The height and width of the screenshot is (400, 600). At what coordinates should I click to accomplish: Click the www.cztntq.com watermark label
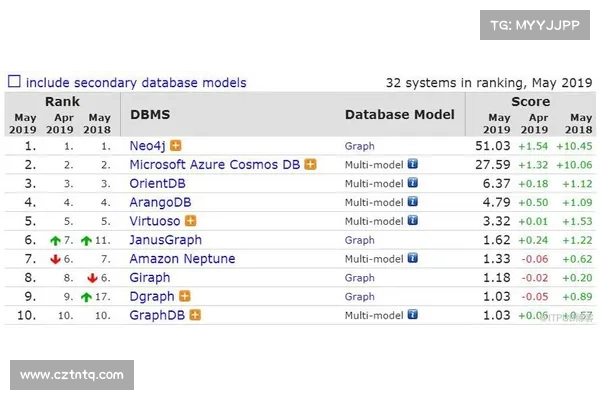coord(72,376)
